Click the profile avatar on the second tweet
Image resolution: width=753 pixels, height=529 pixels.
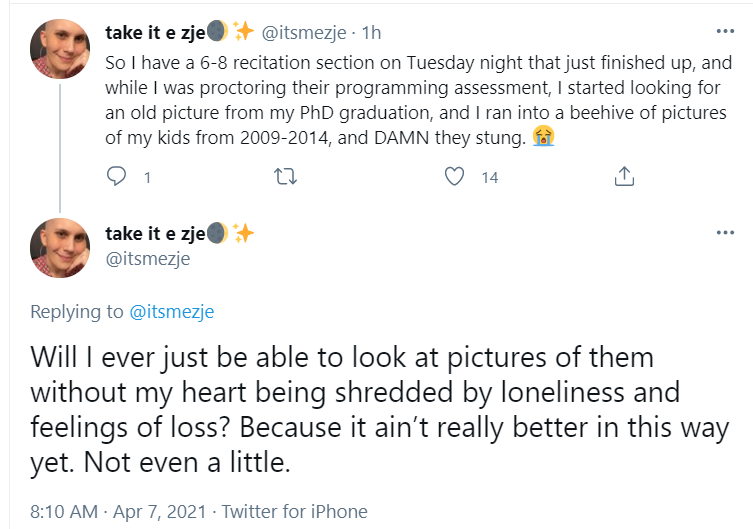62,249
